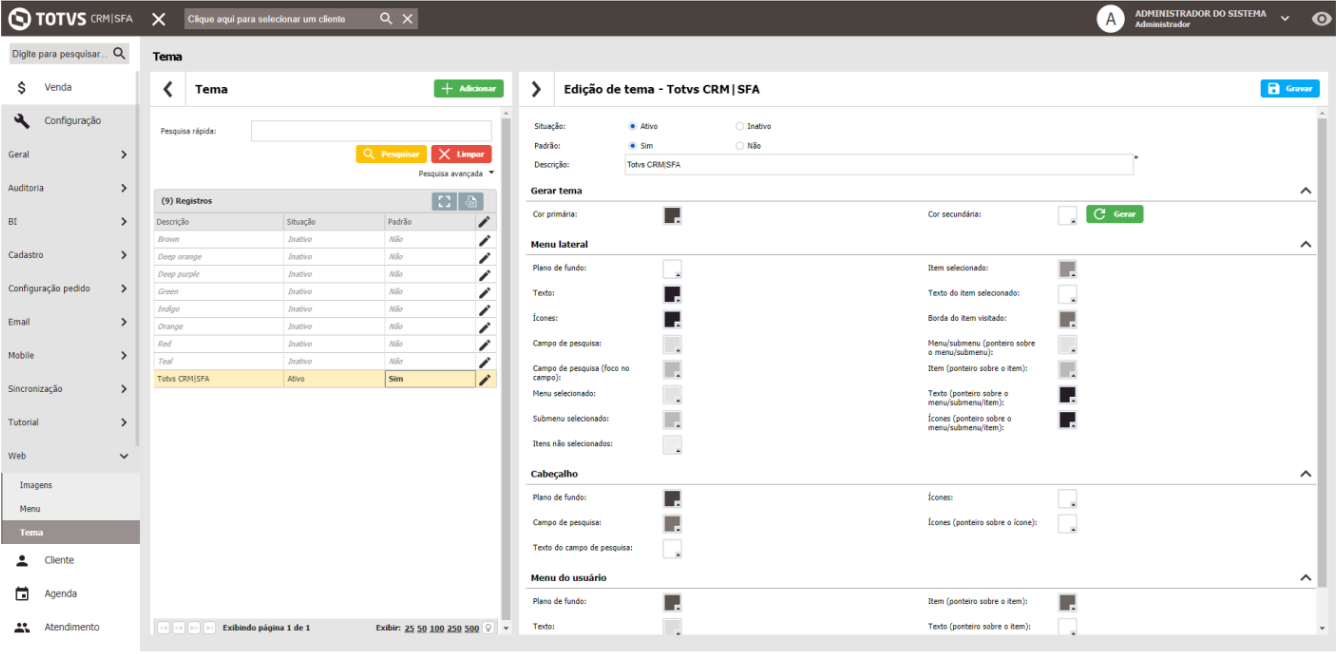Expand the edit panel arrow icon
Viewport: 1337px width, 654px height.
tap(537, 89)
